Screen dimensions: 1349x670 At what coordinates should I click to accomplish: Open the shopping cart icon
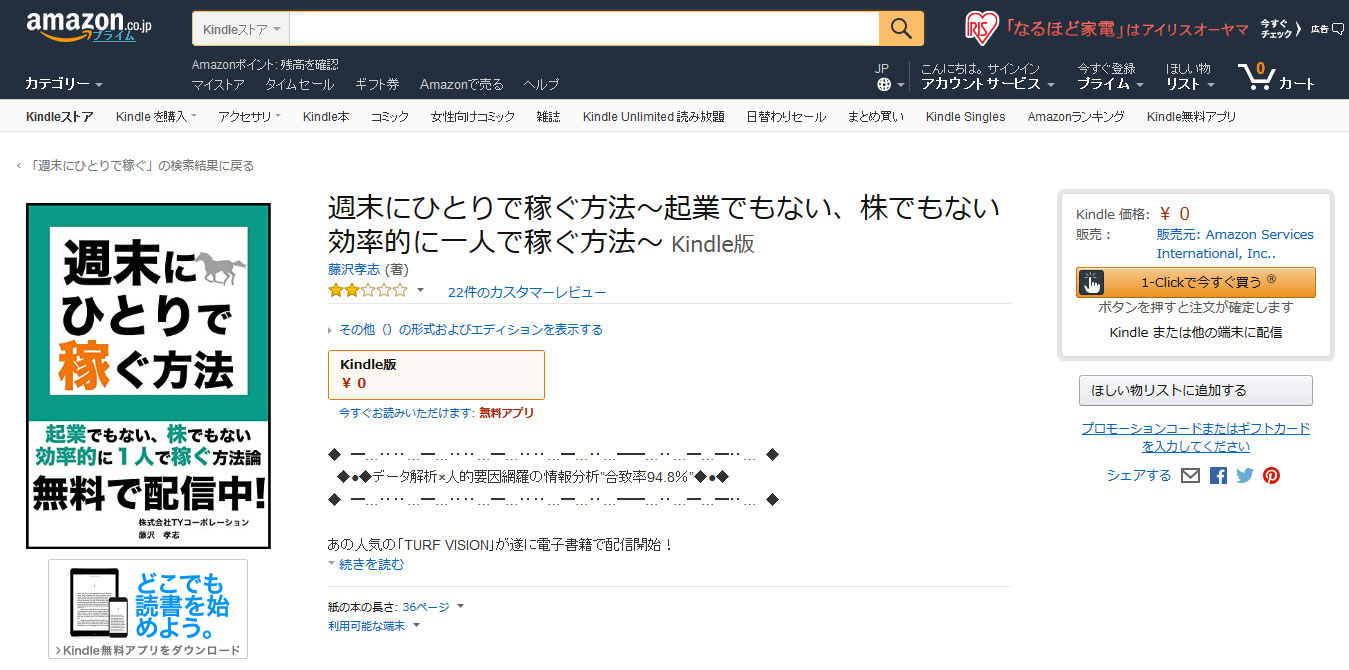(1255, 76)
